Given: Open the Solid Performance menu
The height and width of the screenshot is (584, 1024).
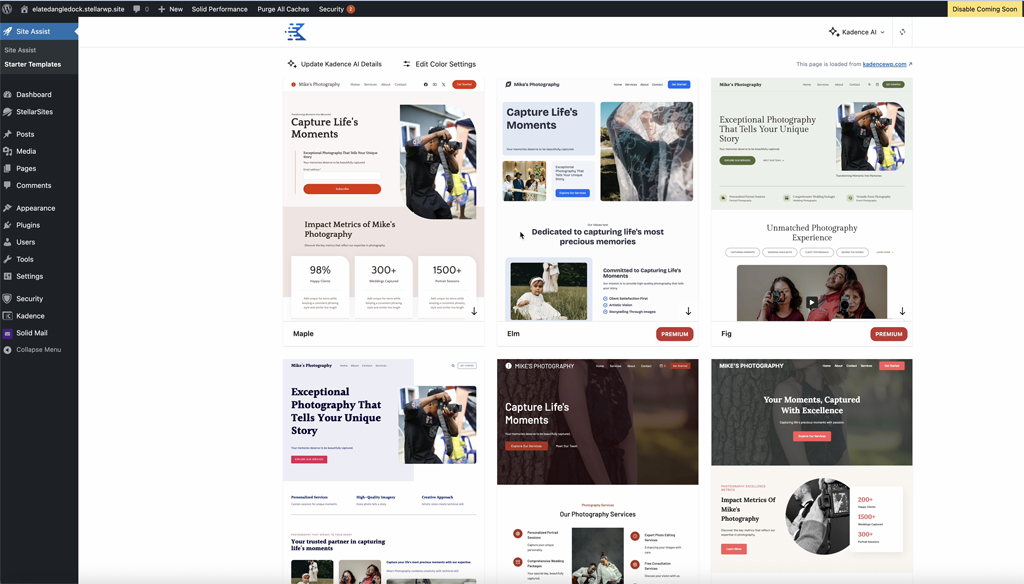Looking at the screenshot, I should pos(219,9).
